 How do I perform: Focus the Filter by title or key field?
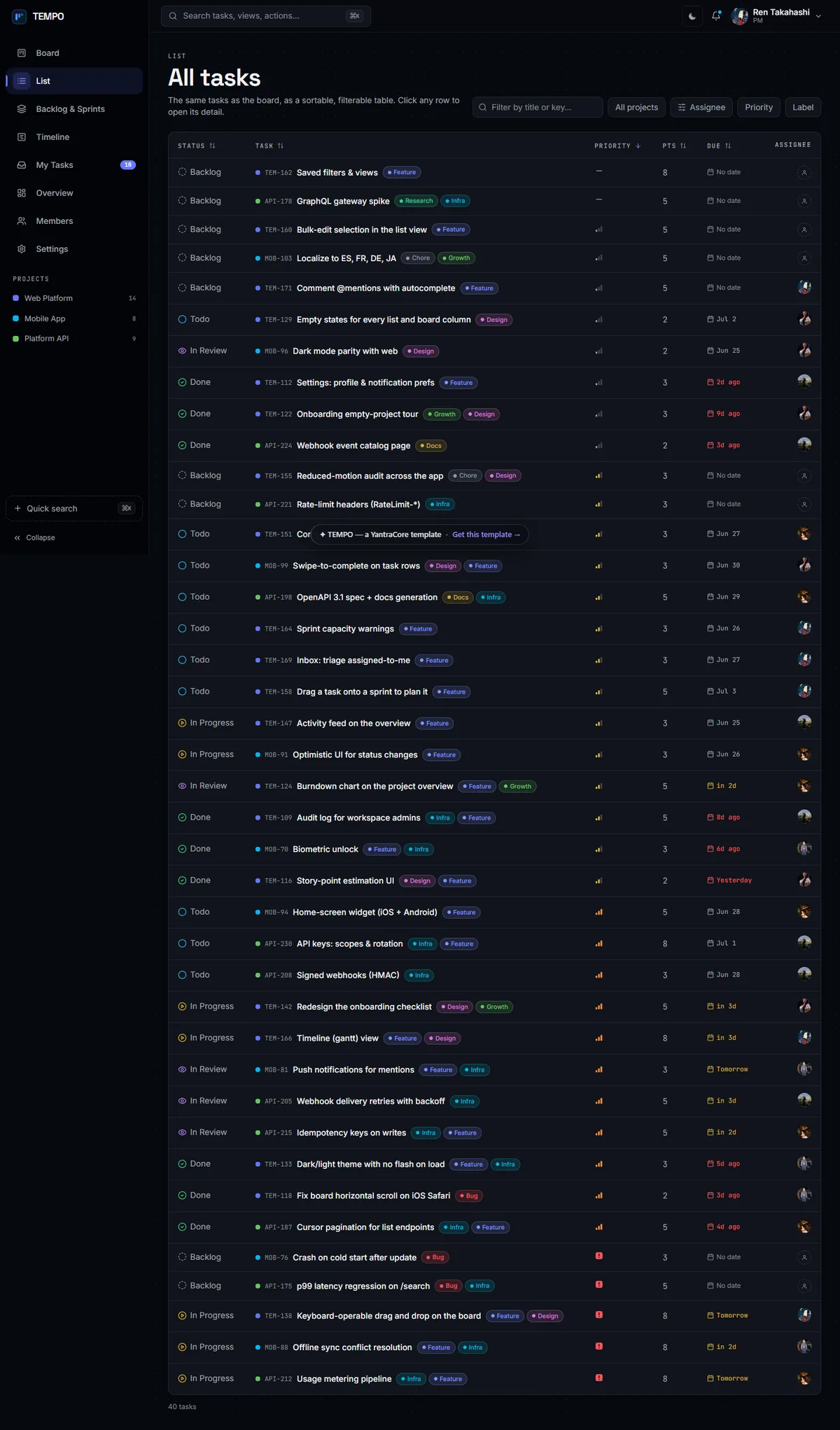(x=538, y=107)
